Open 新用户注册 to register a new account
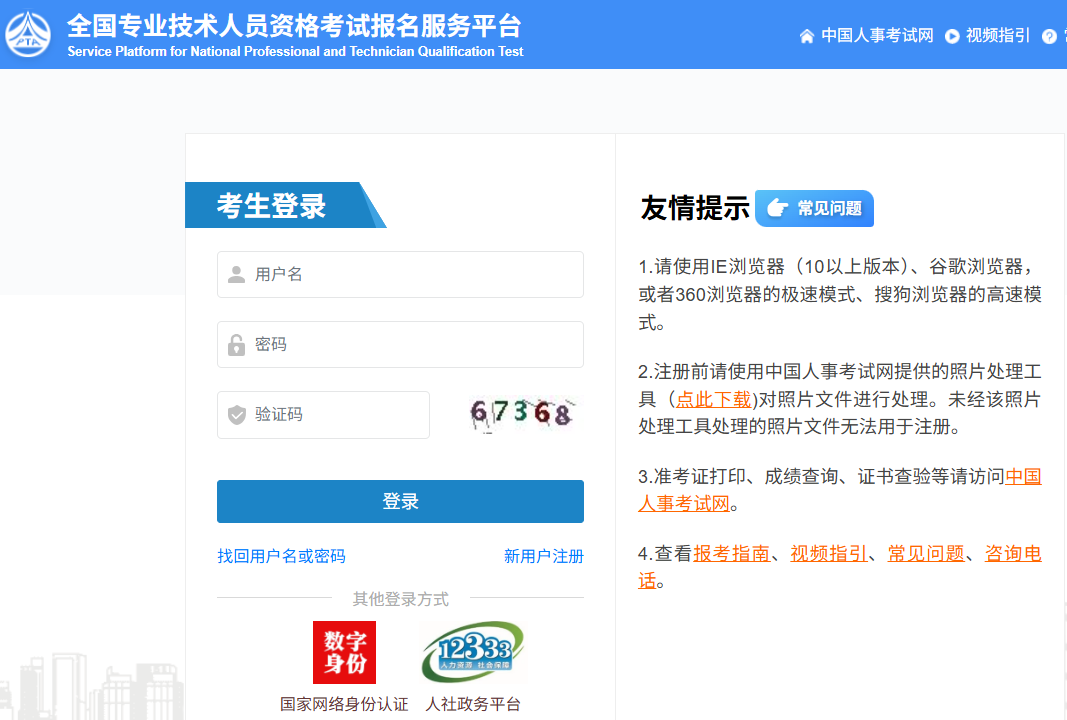Screen dimensions: 1067x720 pos(543,556)
